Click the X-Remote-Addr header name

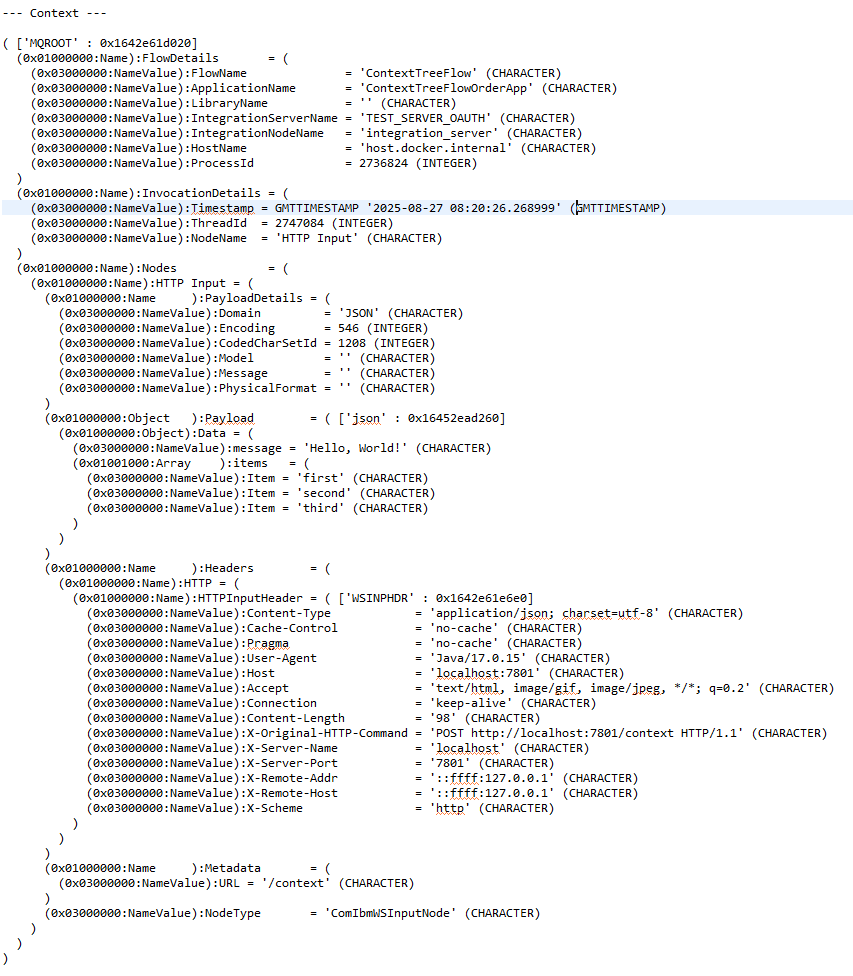point(292,778)
